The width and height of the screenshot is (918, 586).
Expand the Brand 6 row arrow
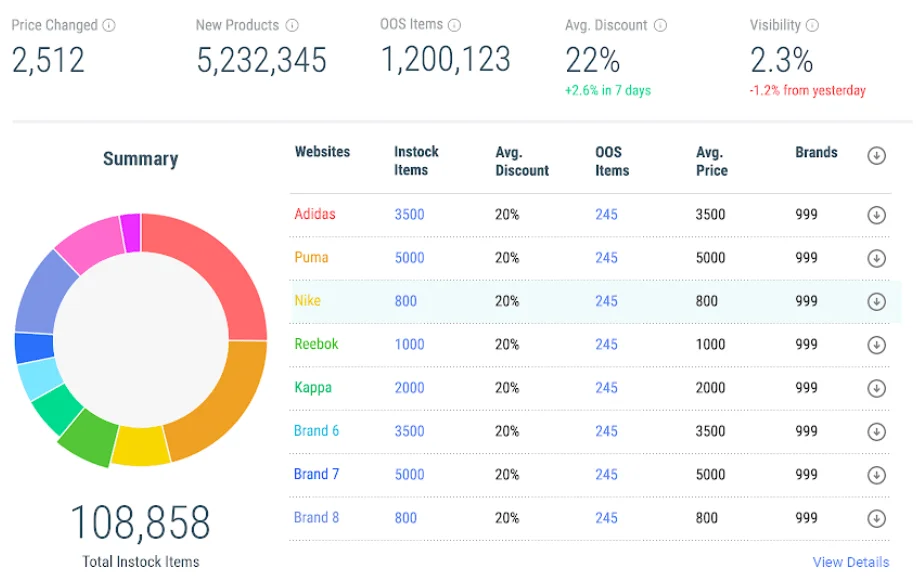(x=877, y=432)
